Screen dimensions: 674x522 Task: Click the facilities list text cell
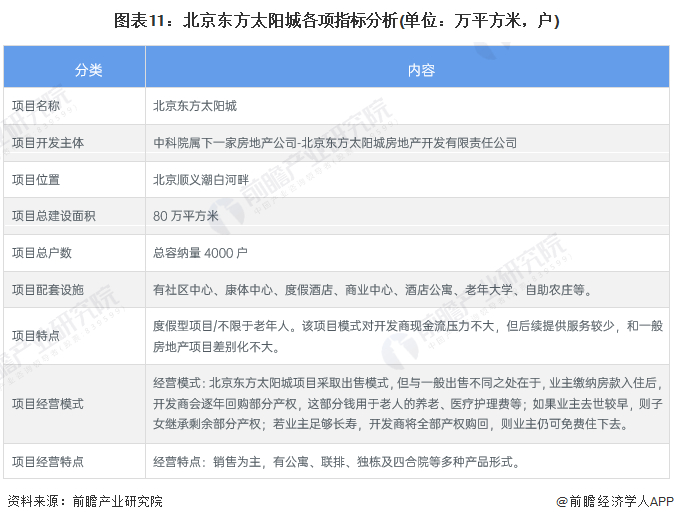[x=373, y=290]
